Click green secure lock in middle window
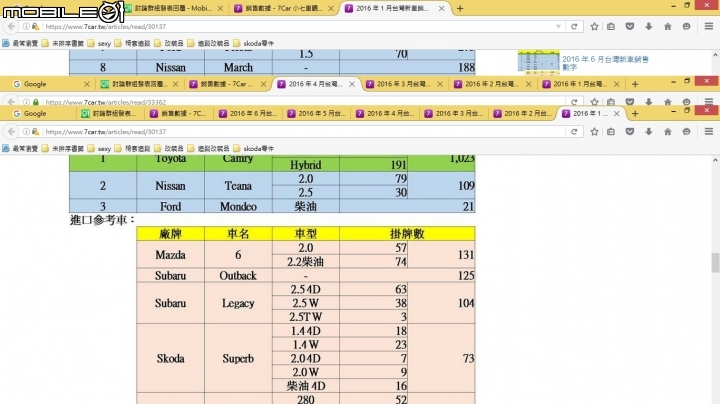 pyautogui.click(x=35, y=102)
